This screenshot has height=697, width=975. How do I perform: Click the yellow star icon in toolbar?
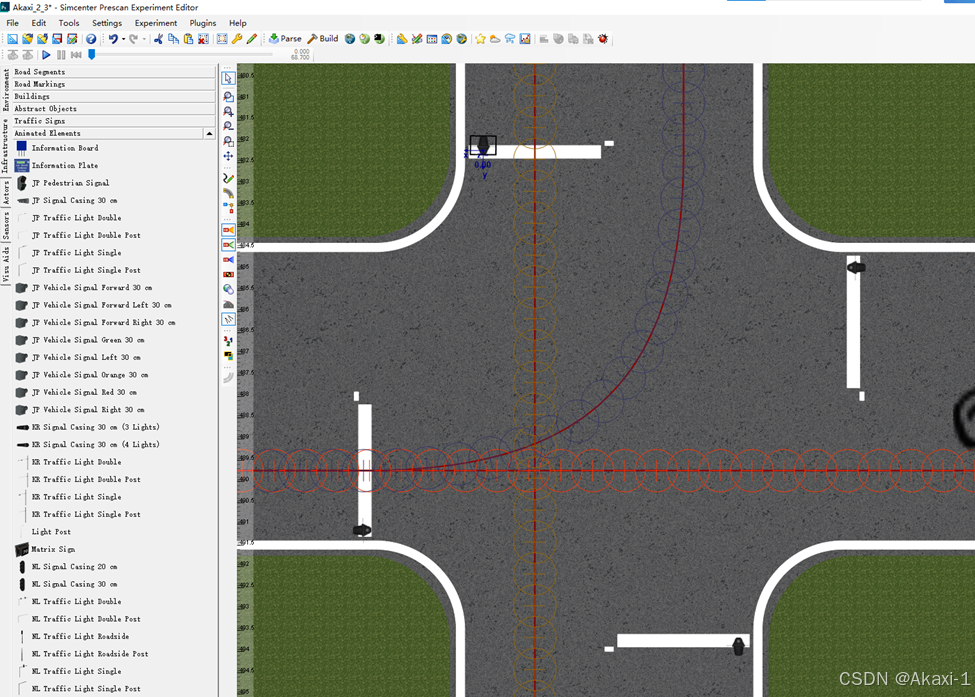tap(480, 39)
